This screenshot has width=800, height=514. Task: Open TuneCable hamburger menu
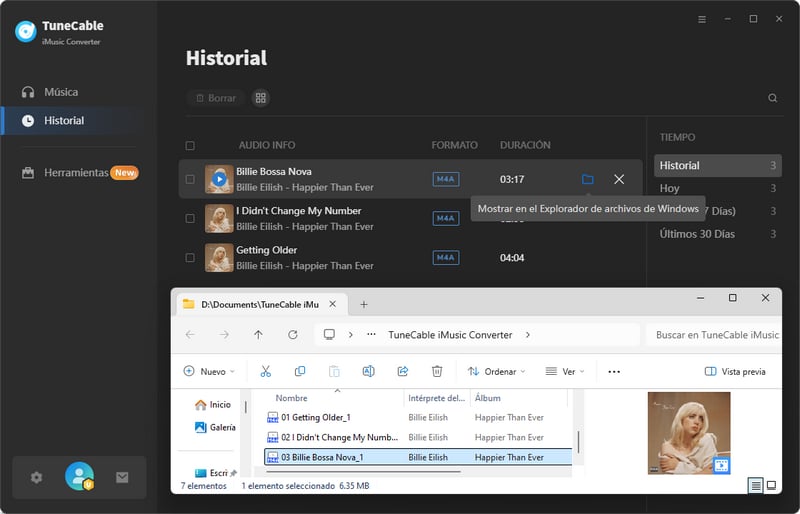pos(702,19)
